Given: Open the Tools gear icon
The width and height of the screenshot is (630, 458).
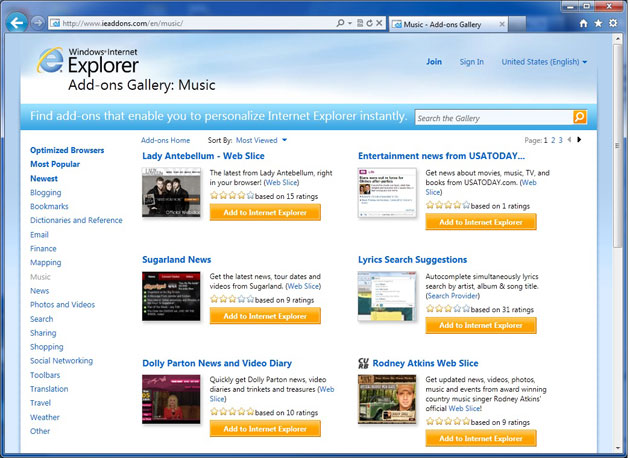Looking at the screenshot, I should pyautogui.click(x=613, y=22).
